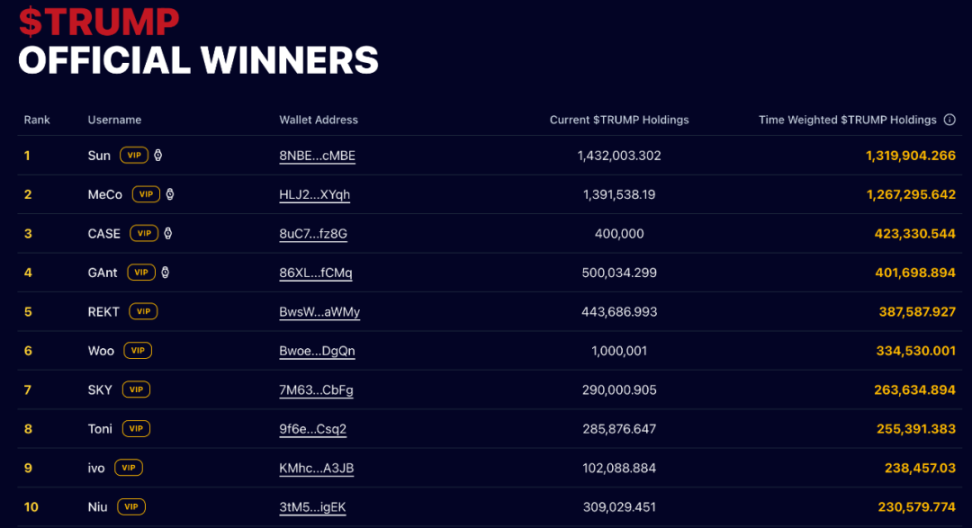Screen dimensions: 972x528
Task: Click the watch icon next to GAnt
Action: (165, 272)
